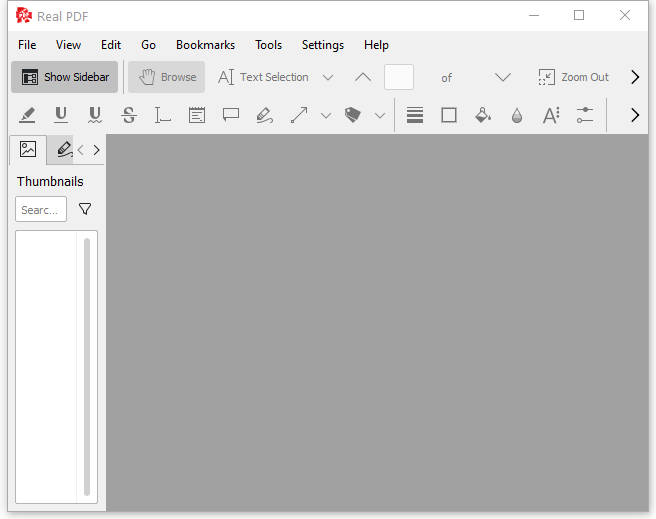Image resolution: width=656 pixels, height=519 pixels.
Task: Switch to the Thumbnails sidebar tab
Action: [28, 149]
